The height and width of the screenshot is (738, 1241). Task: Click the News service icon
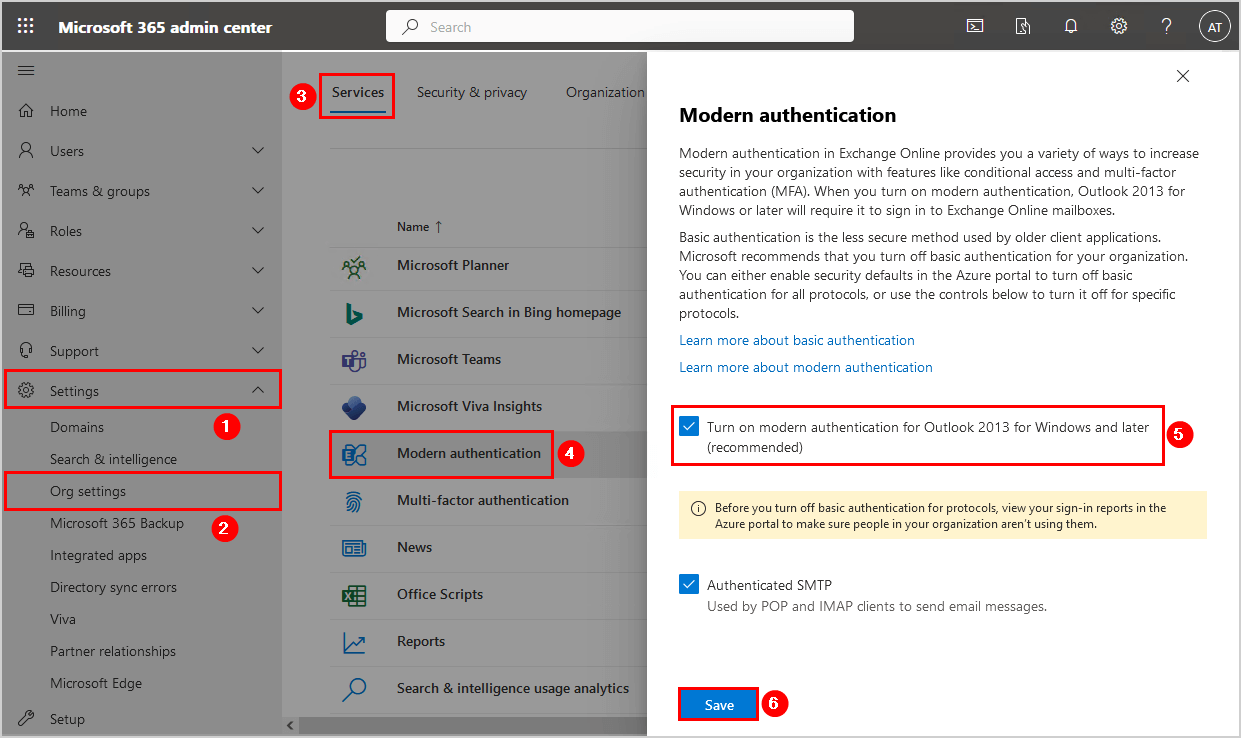coord(354,548)
